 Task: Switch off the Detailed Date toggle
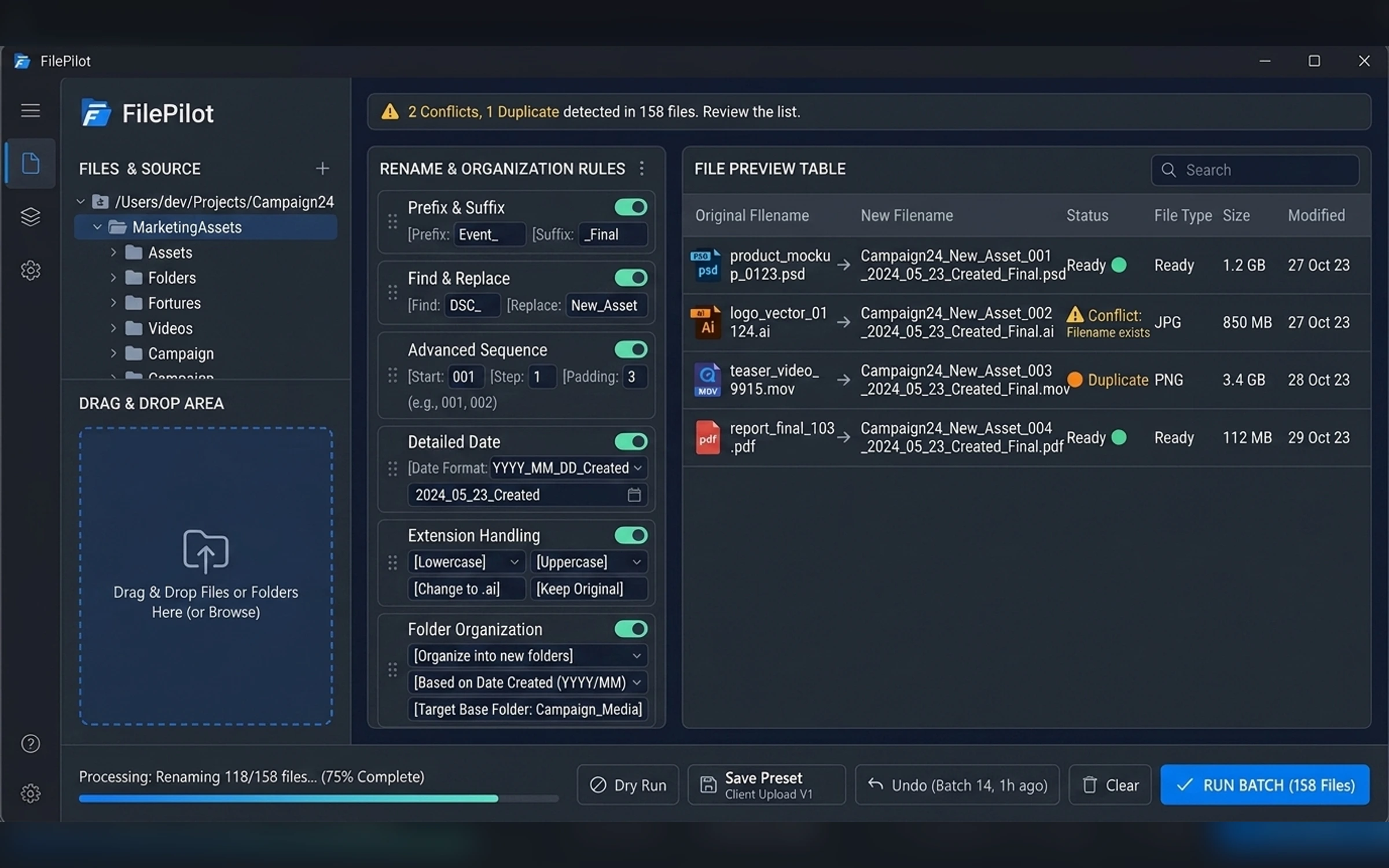coord(631,442)
